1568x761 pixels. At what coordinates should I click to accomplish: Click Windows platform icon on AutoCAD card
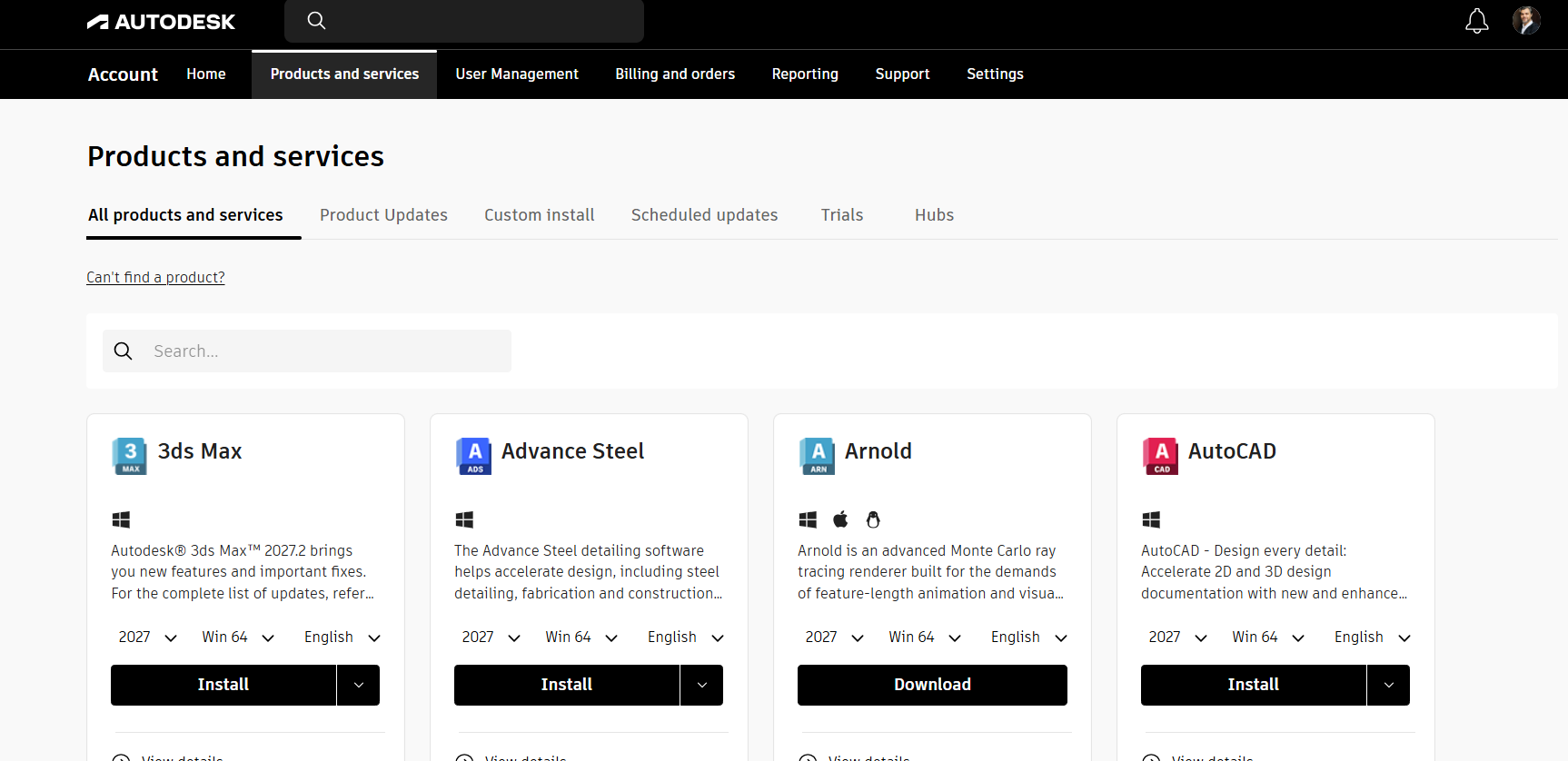(1151, 519)
